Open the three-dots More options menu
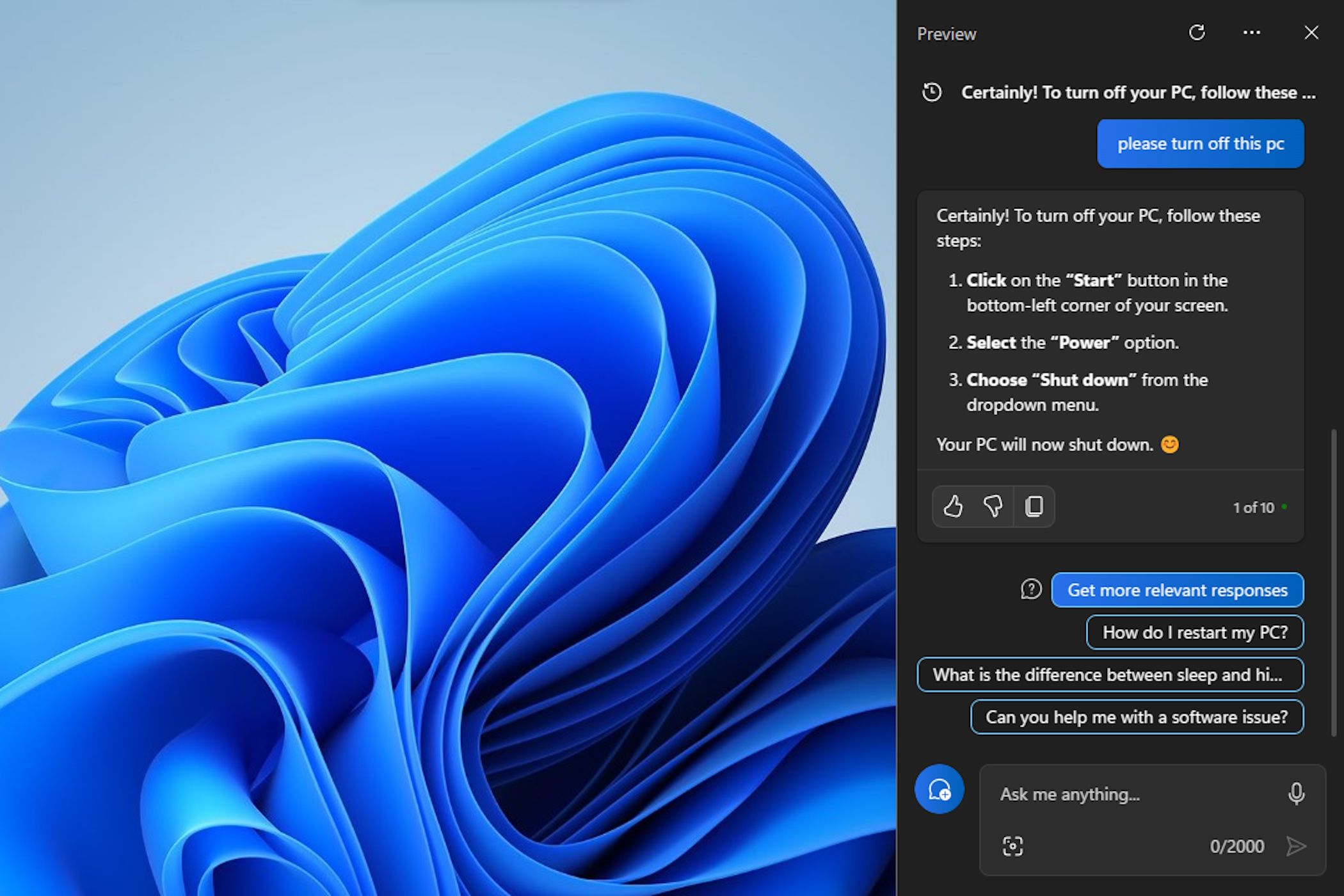The image size is (1344, 896). 1251,33
